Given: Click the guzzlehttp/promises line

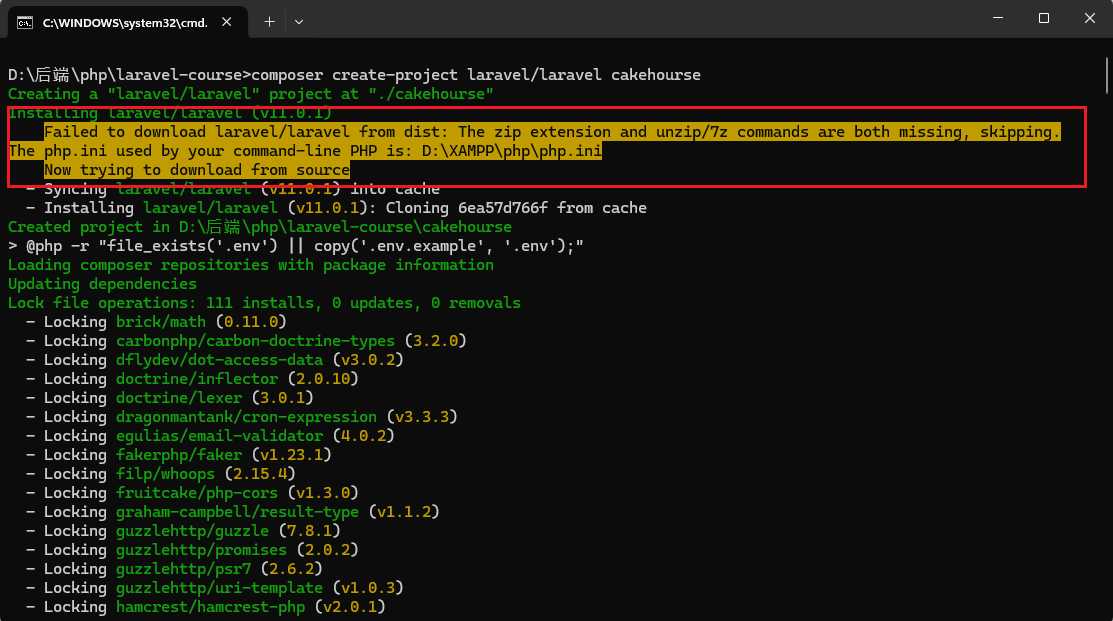Looking at the screenshot, I should click(192, 550).
